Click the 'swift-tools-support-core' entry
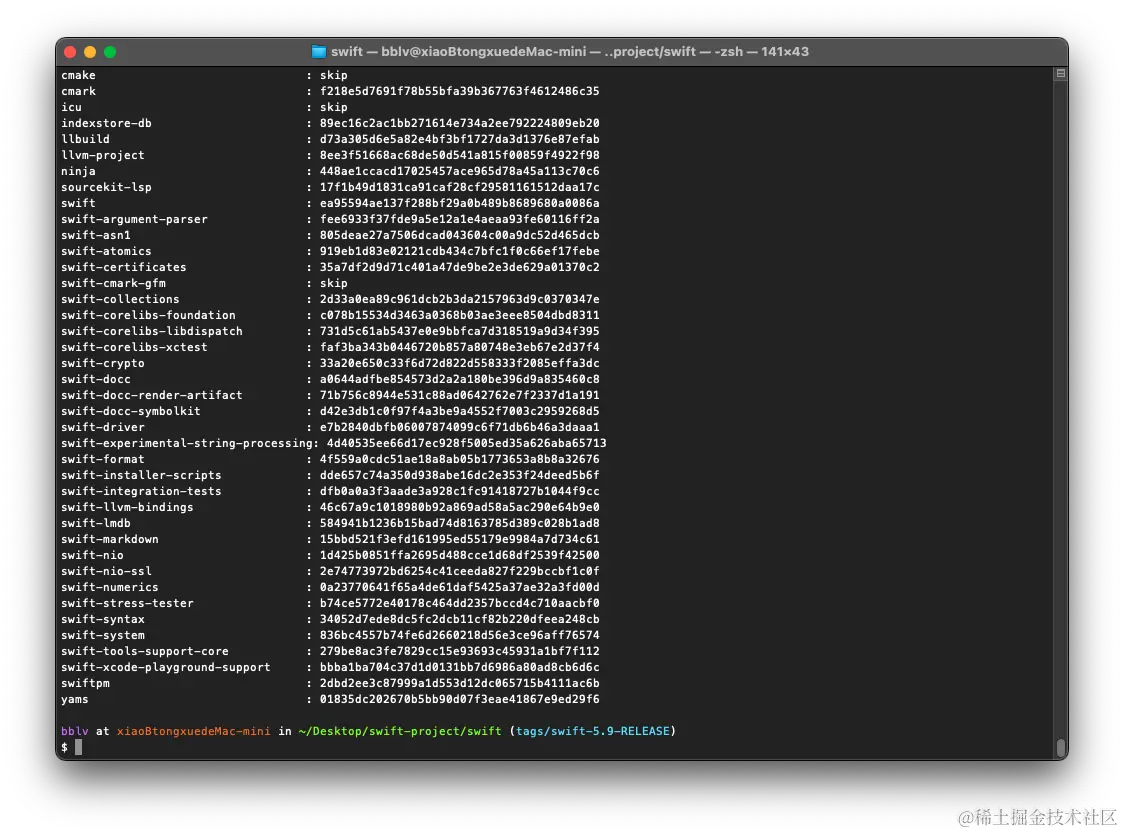This screenshot has height=834, width=1124. click(145, 652)
